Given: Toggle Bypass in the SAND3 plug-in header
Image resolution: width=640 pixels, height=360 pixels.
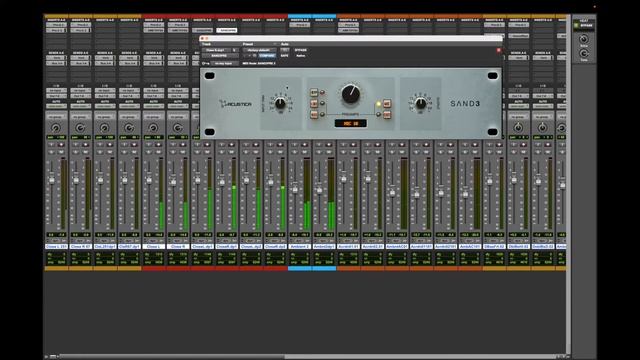Looking at the screenshot, I should [x=301, y=50].
